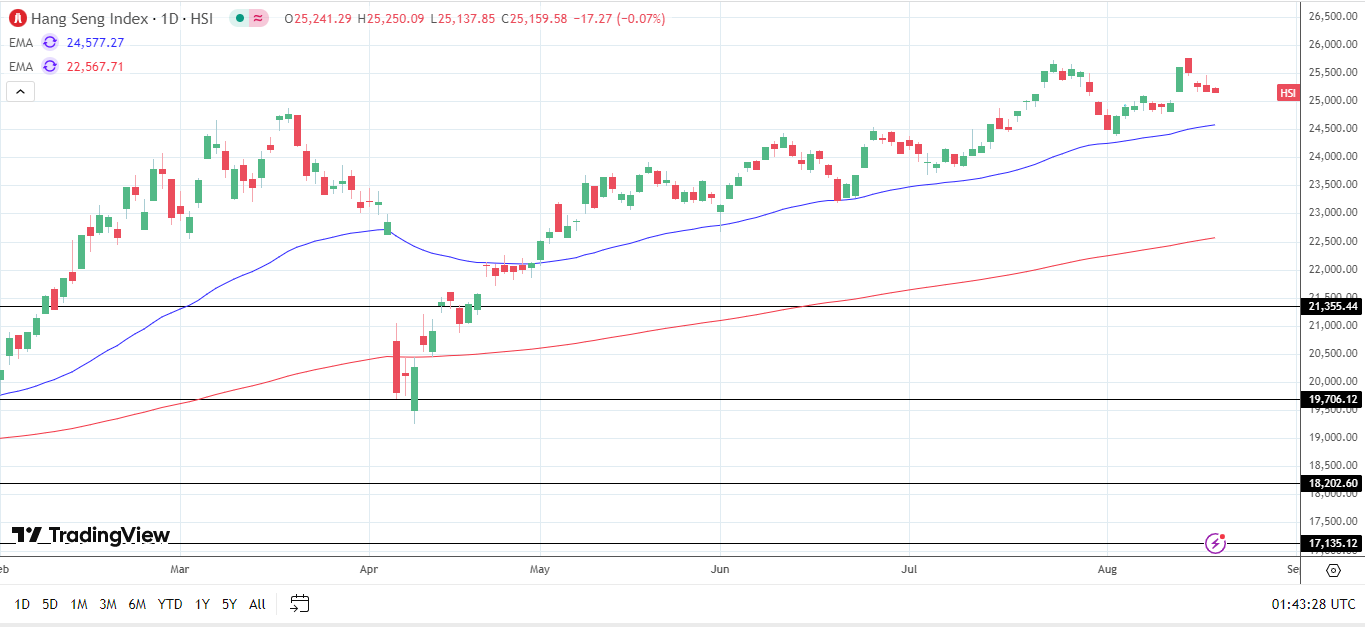Select the YTD time range
The image size is (1365, 627).
170,604
